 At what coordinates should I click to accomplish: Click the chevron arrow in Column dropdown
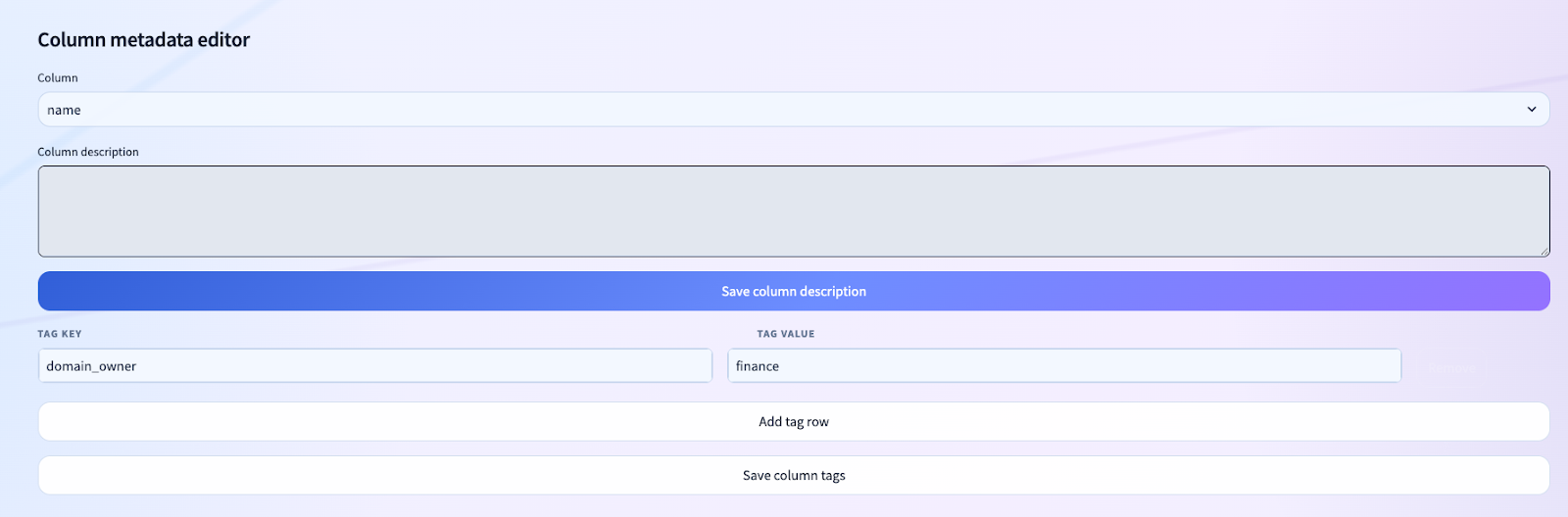coord(1531,110)
